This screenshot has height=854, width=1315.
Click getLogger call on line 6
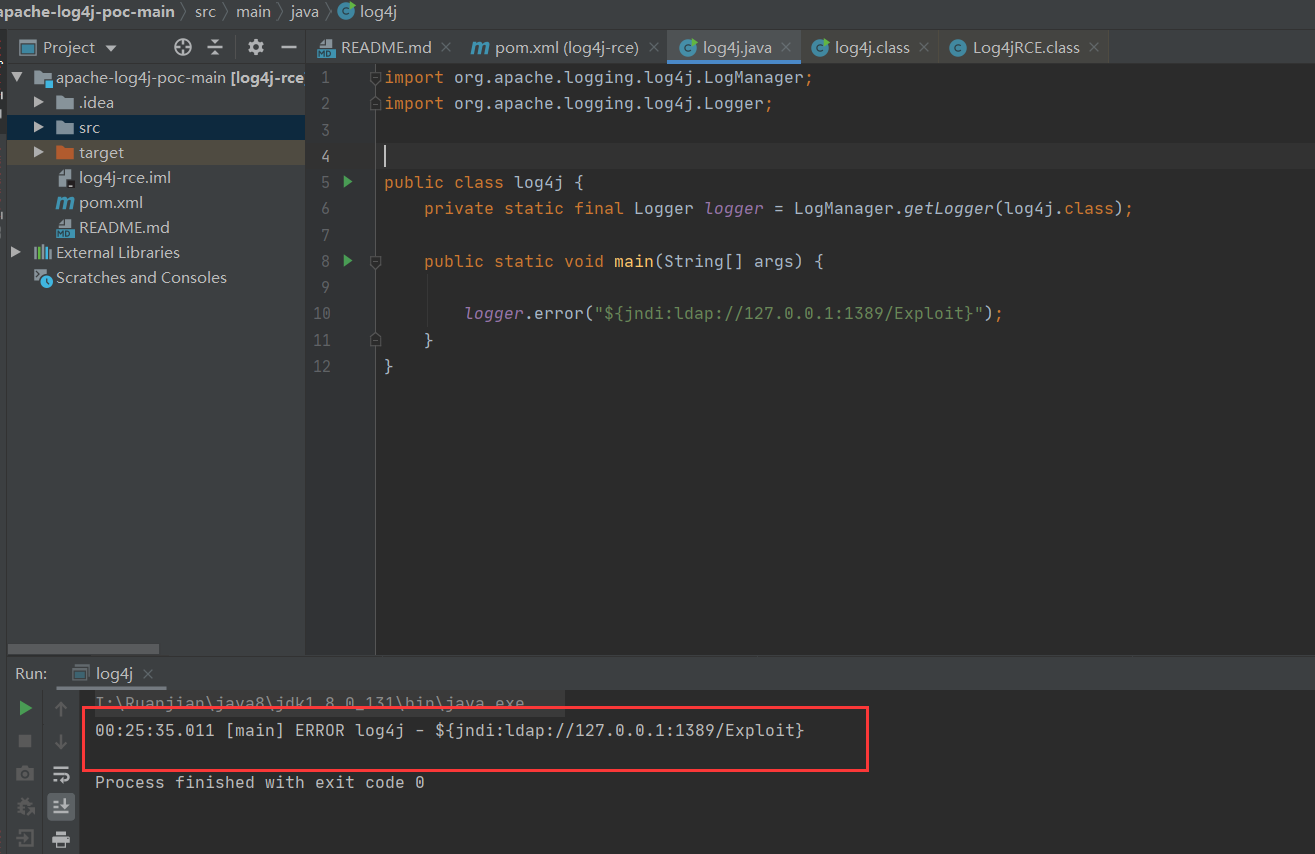949,208
